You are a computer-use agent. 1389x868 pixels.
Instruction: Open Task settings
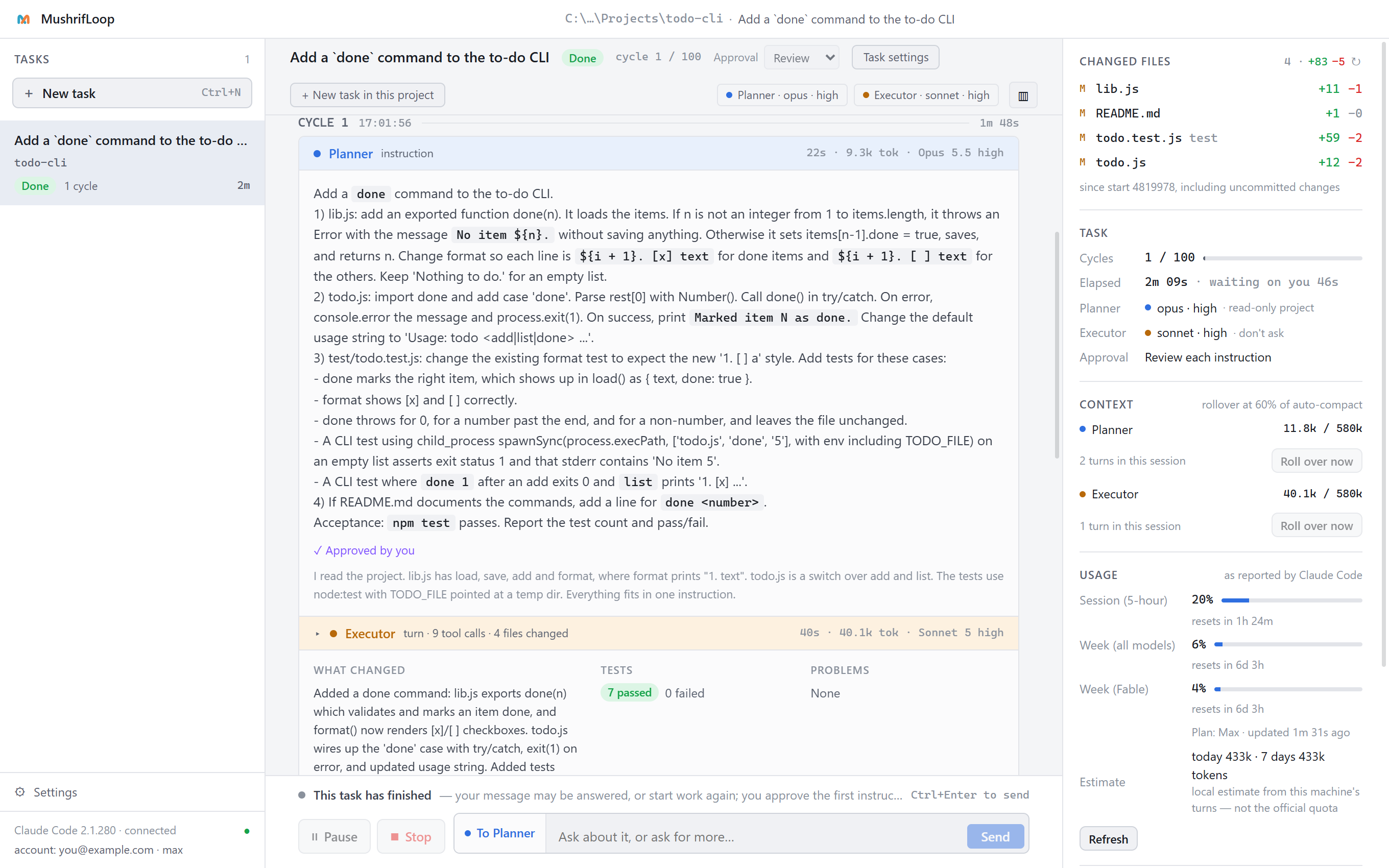(895, 57)
